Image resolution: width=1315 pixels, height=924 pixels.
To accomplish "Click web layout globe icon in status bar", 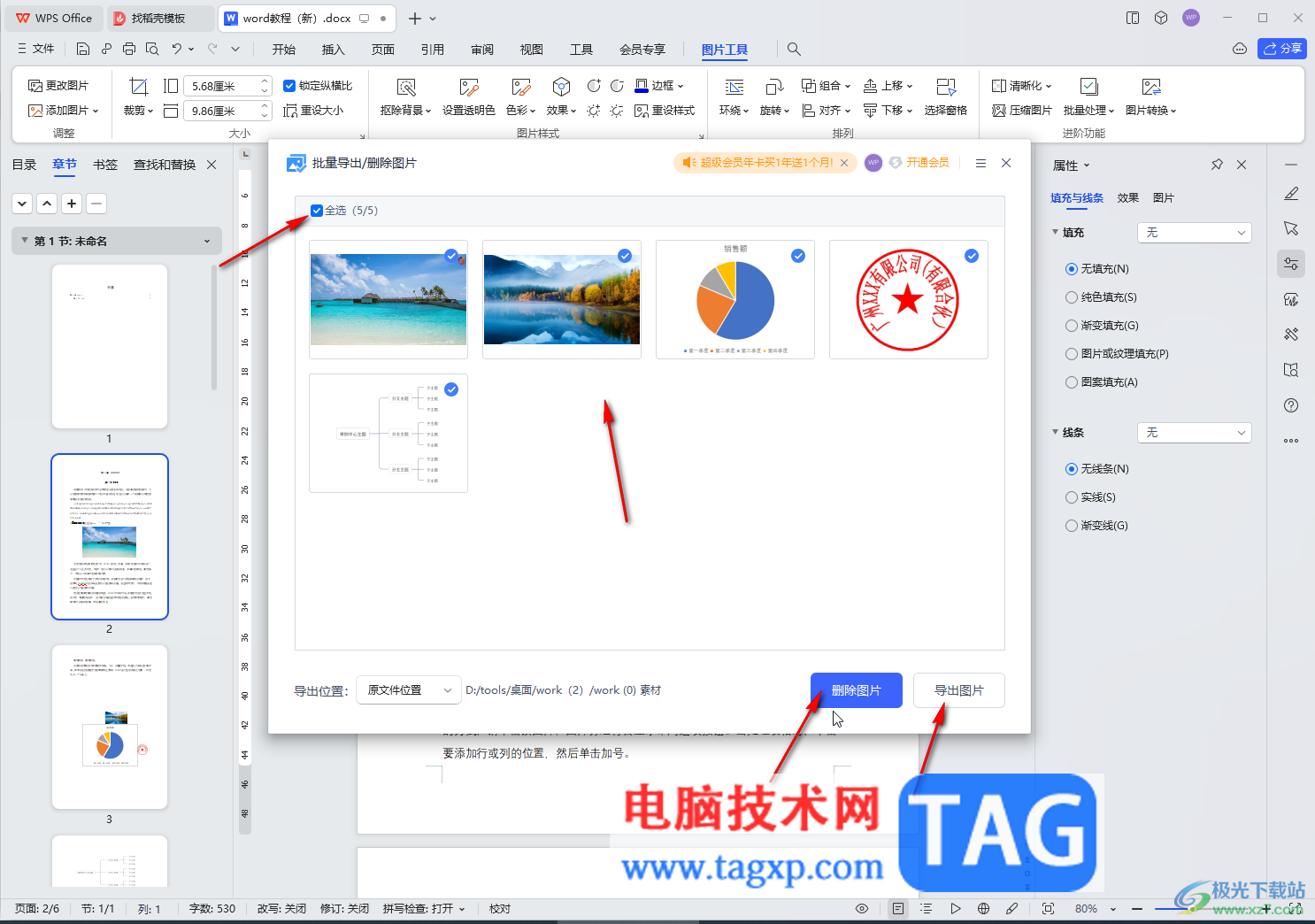I will [983, 909].
